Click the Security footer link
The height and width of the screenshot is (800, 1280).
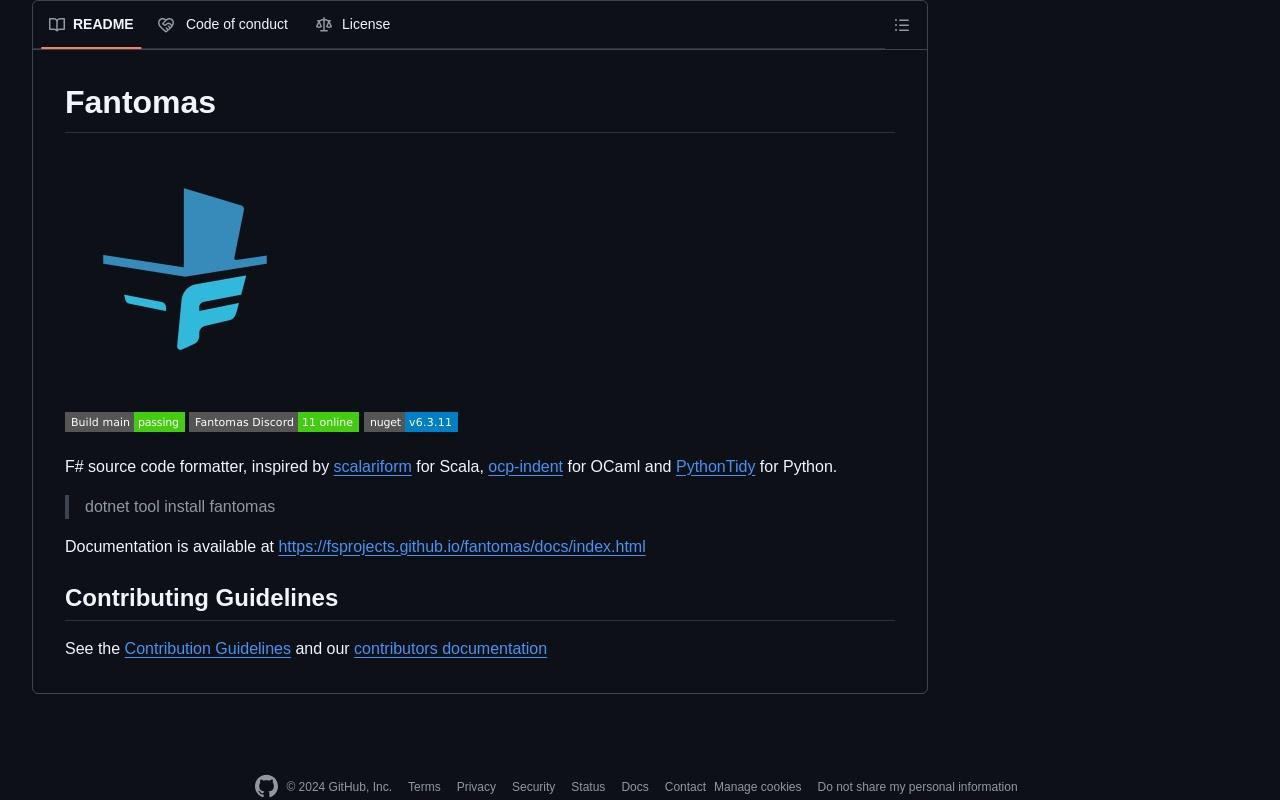(533, 787)
